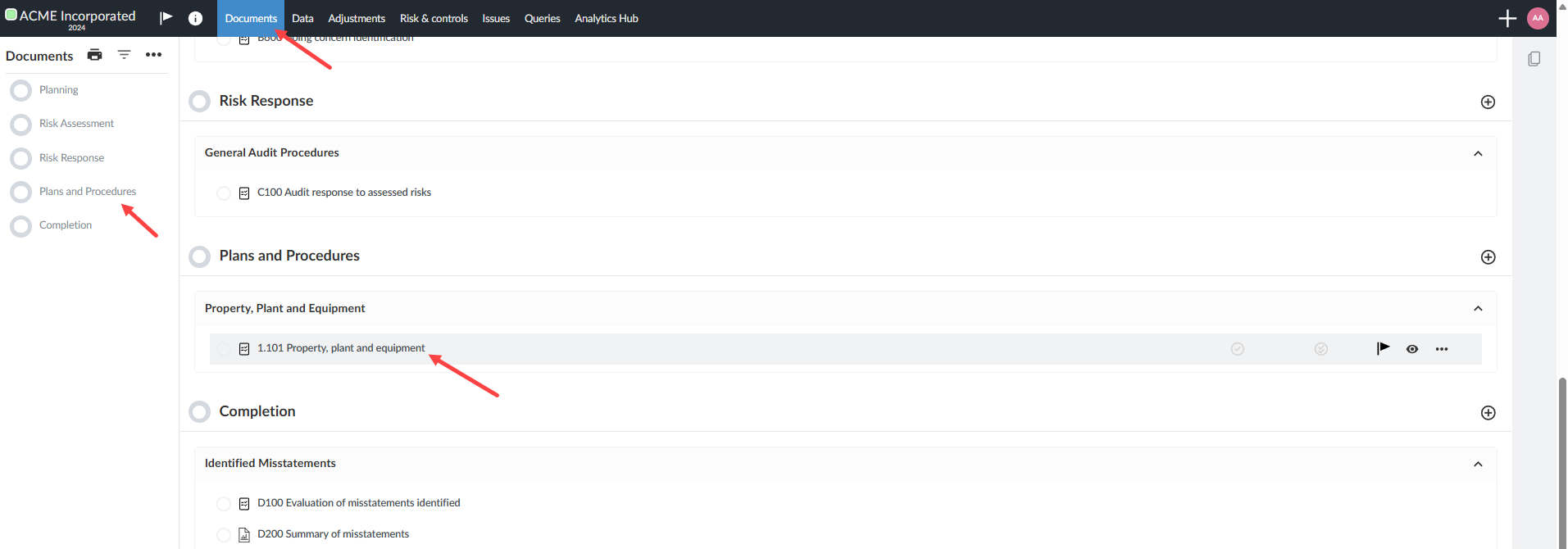The width and height of the screenshot is (1568, 549).
Task: Add document to Risk Response section
Action: (x=1488, y=102)
